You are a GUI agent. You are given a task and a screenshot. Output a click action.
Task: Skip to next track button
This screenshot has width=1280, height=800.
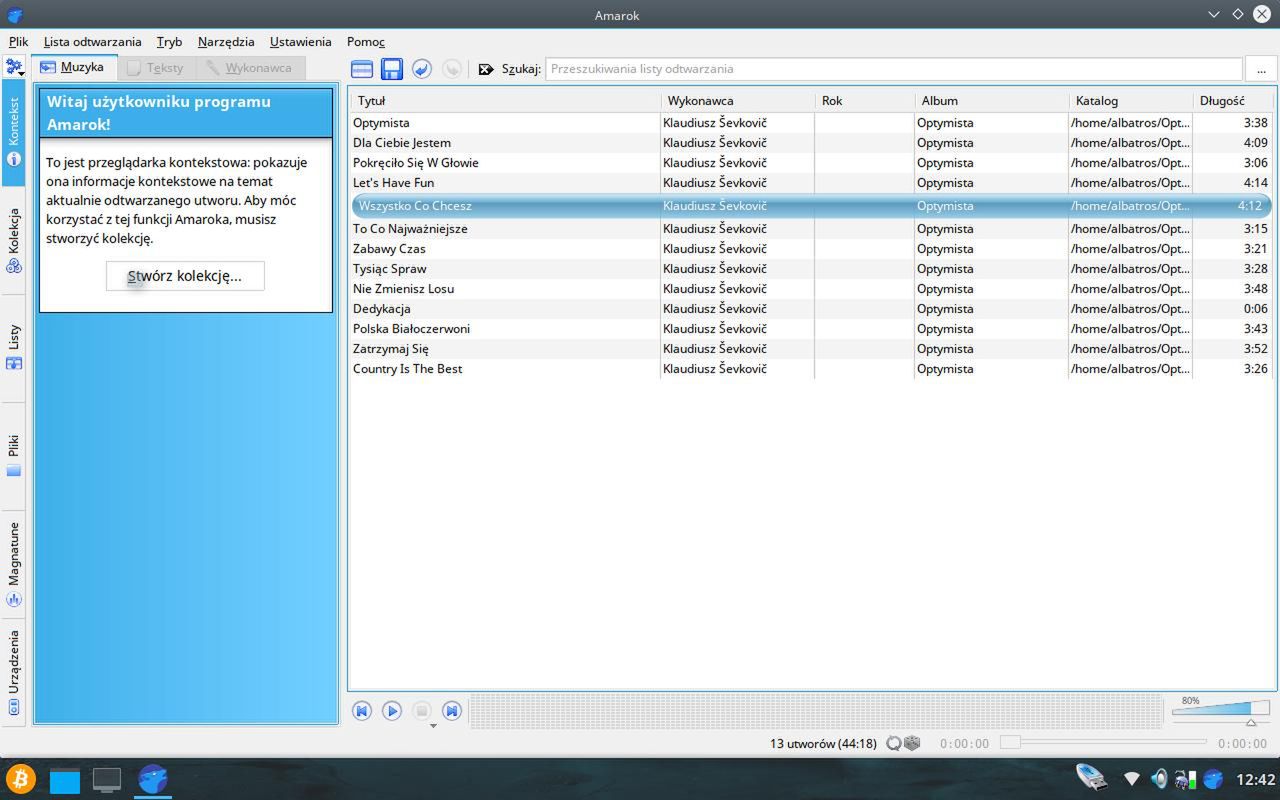[x=452, y=711]
